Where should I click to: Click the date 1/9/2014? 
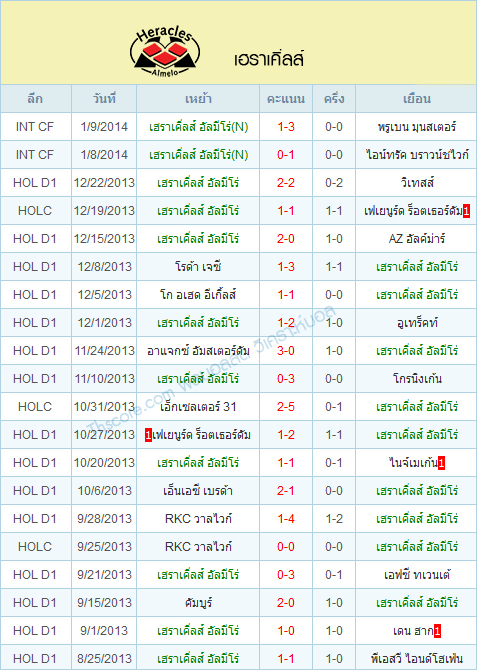tap(104, 127)
